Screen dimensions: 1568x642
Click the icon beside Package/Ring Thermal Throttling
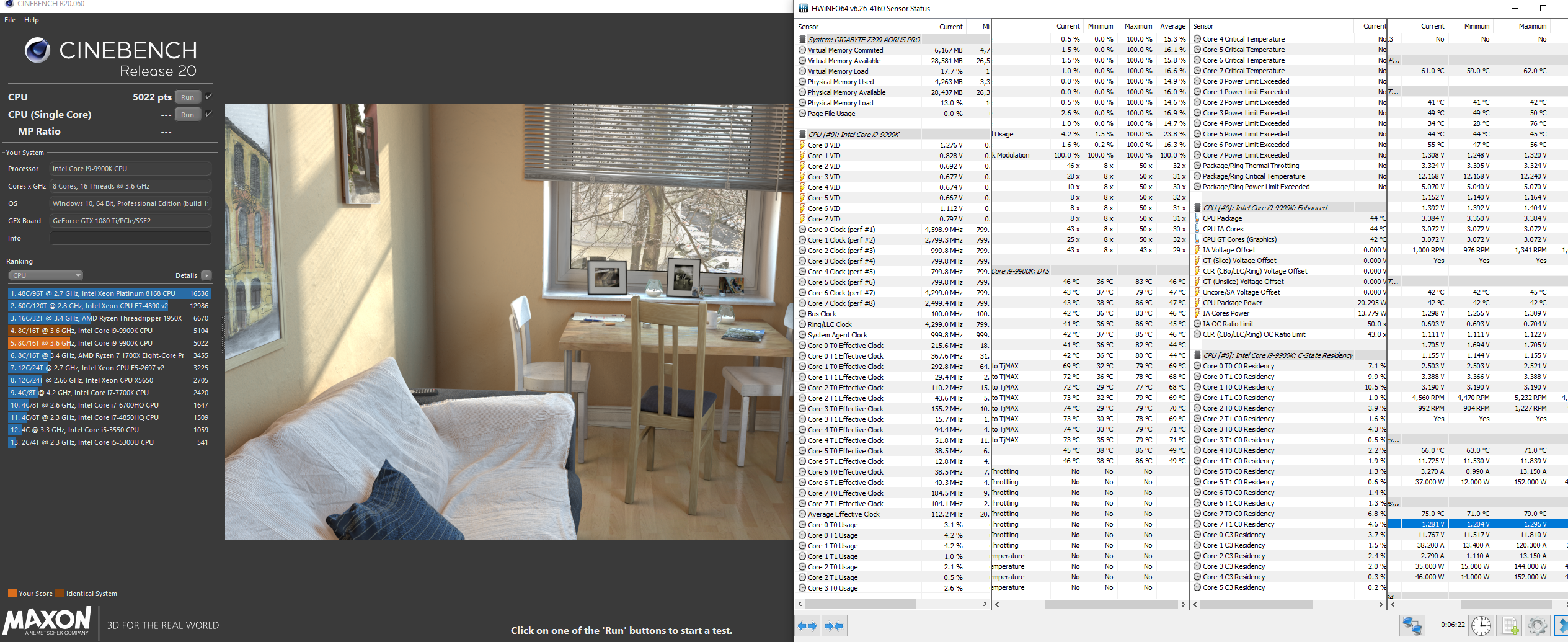tap(1197, 166)
